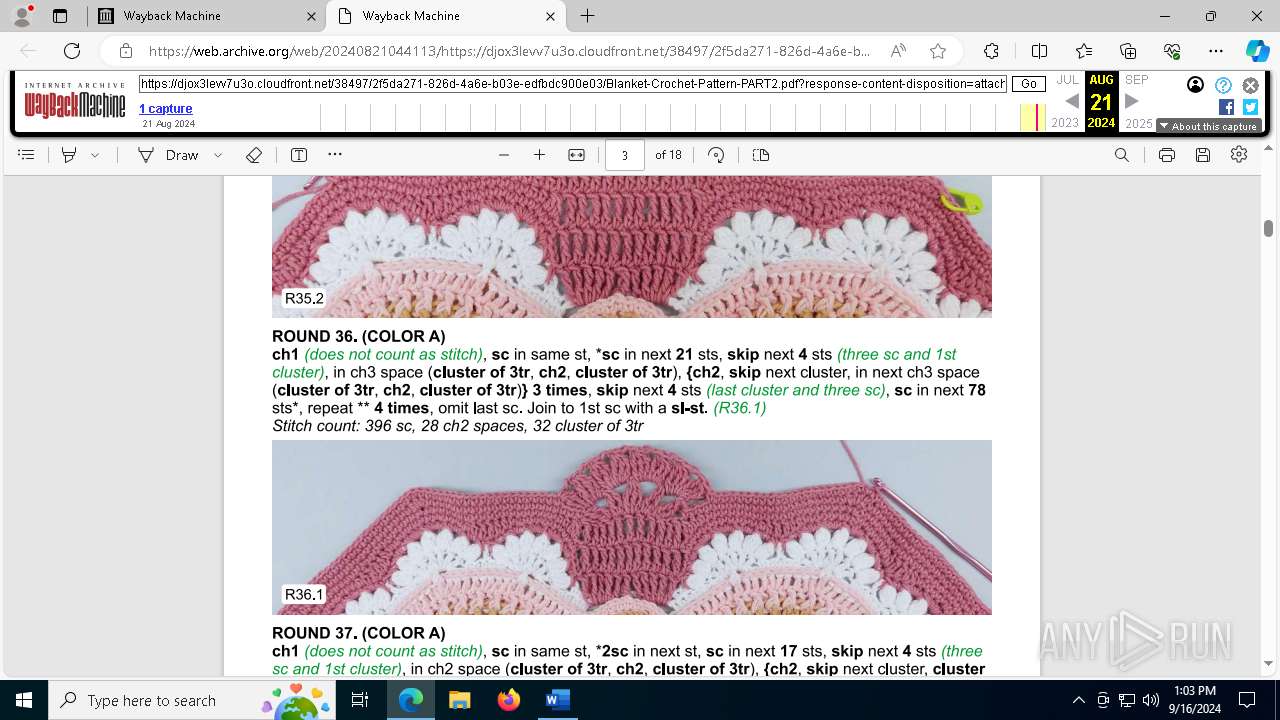Refresh the current page
The width and height of the screenshot is (1280, 720).
[x=72, y=51]
